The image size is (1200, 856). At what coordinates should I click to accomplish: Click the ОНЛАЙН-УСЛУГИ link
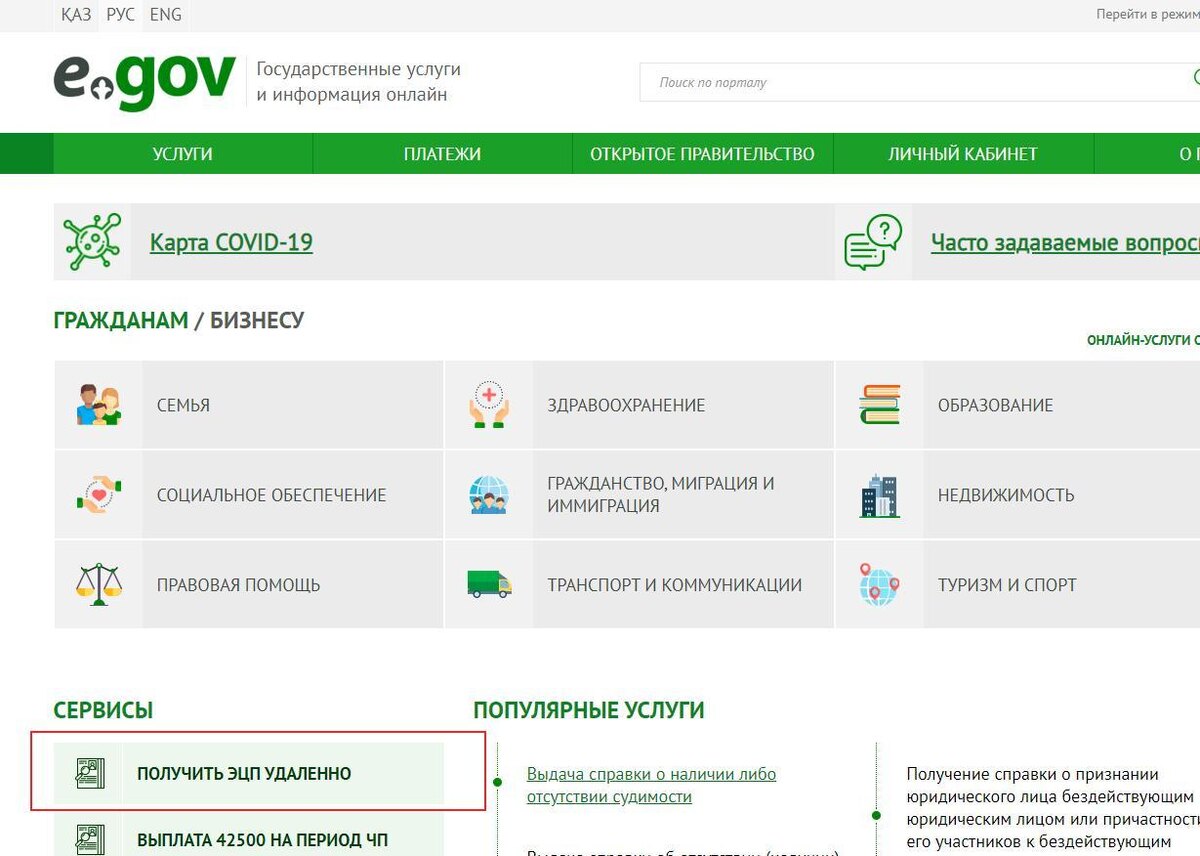1143,340
